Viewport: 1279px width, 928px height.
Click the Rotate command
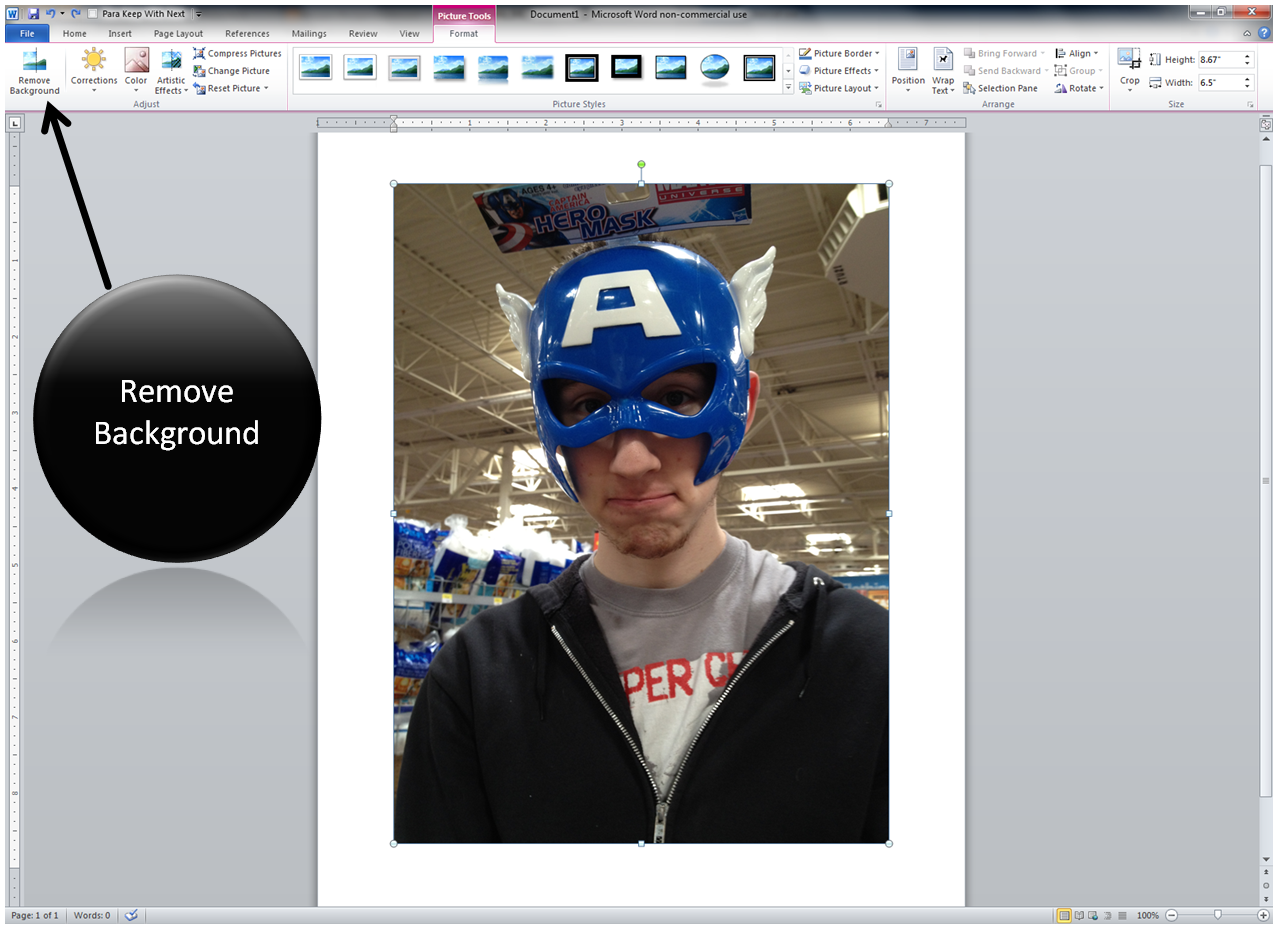[1079, 88]
